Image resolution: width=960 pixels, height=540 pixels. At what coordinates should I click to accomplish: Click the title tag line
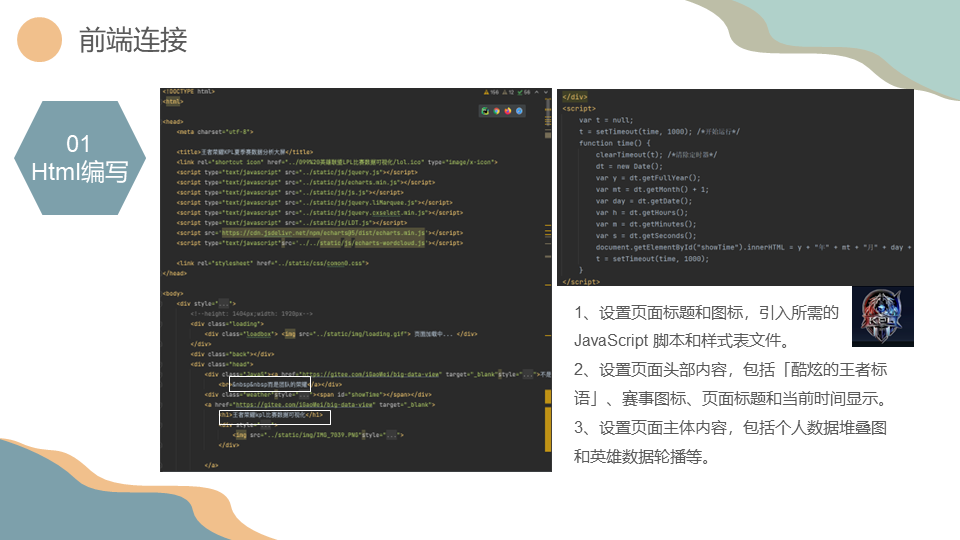(245, 152)
